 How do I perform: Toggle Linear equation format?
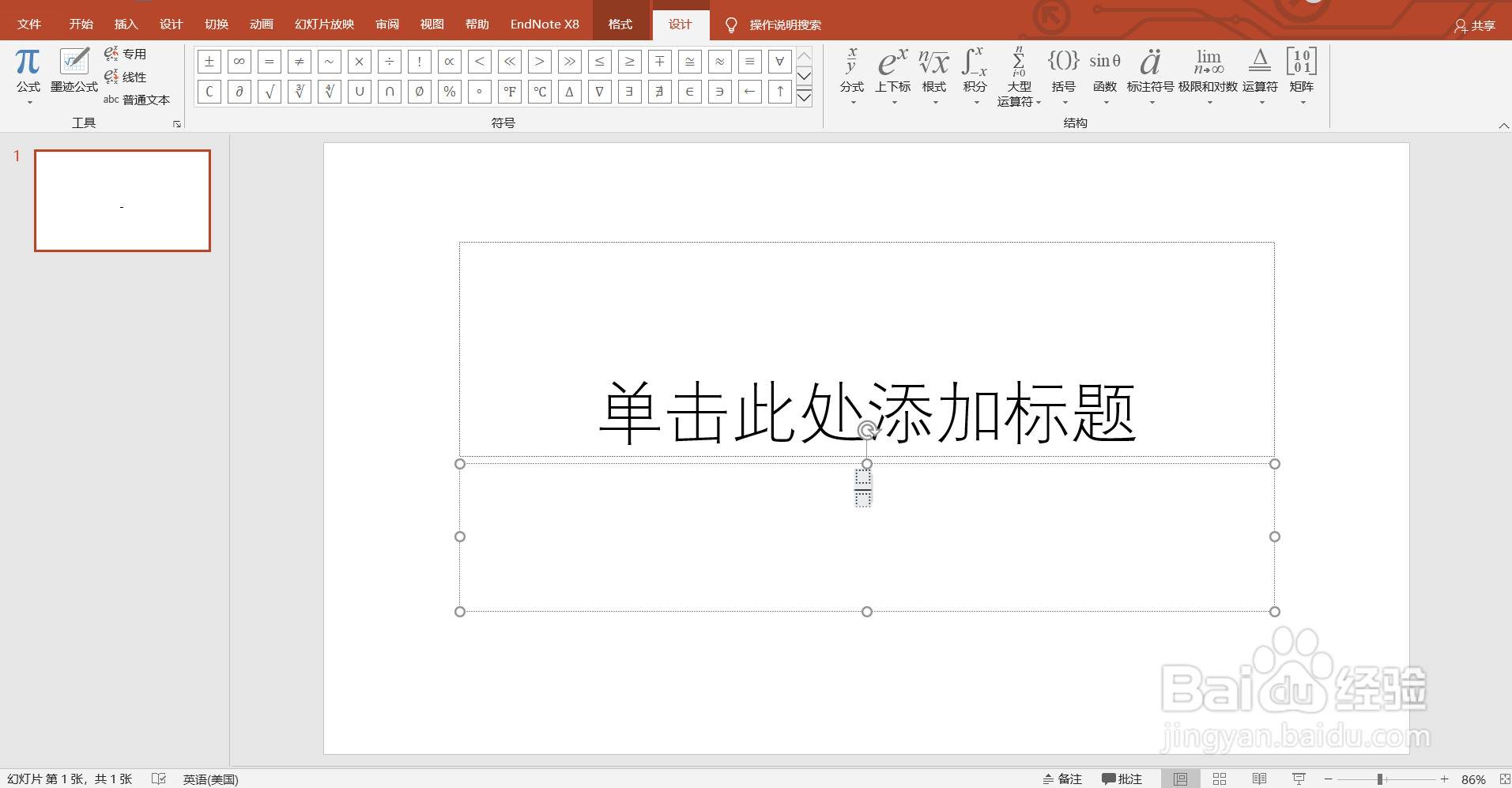(126, 77)
